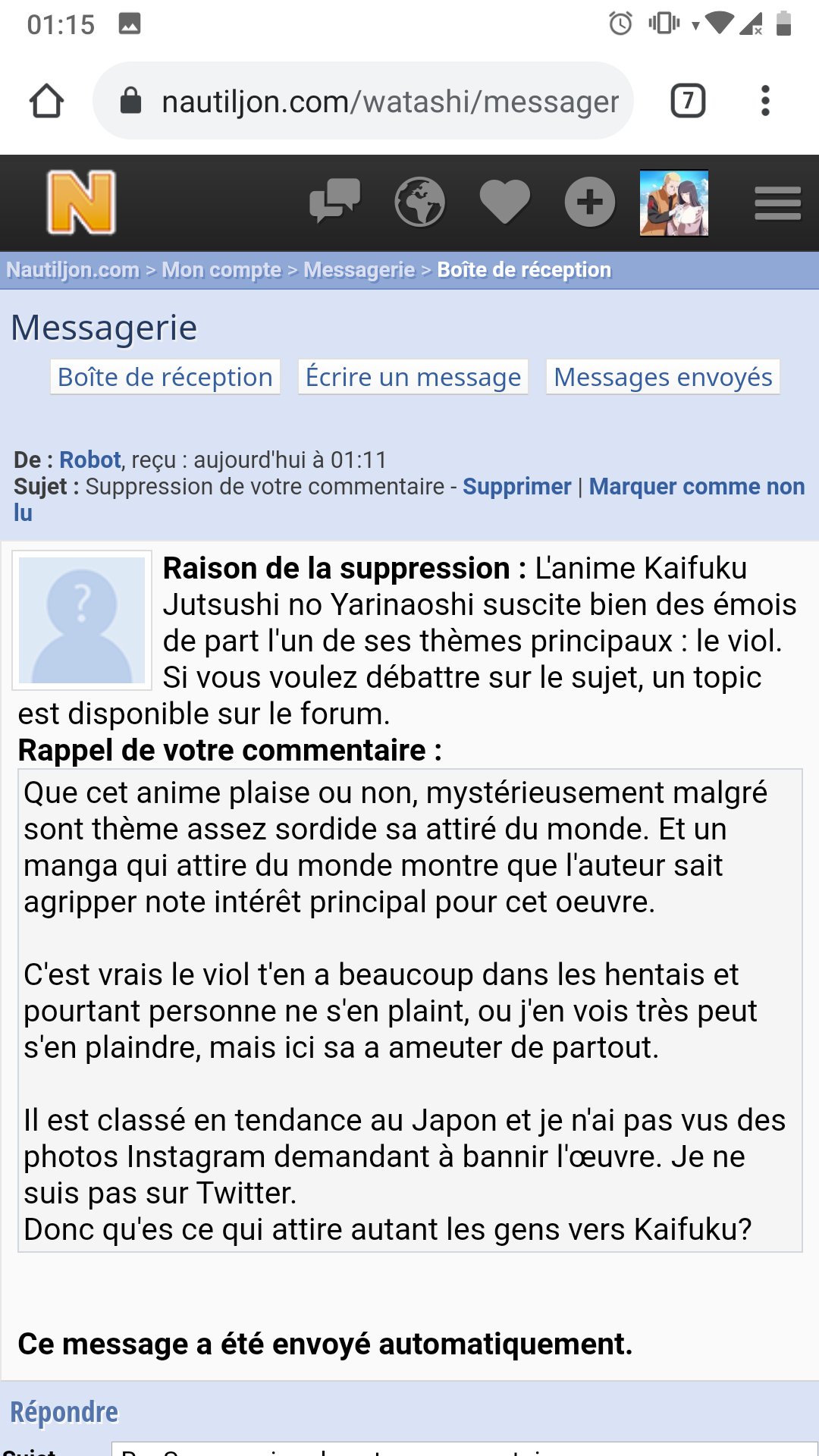Tap the Nautiljon orange N logo

tap(81, 202)
